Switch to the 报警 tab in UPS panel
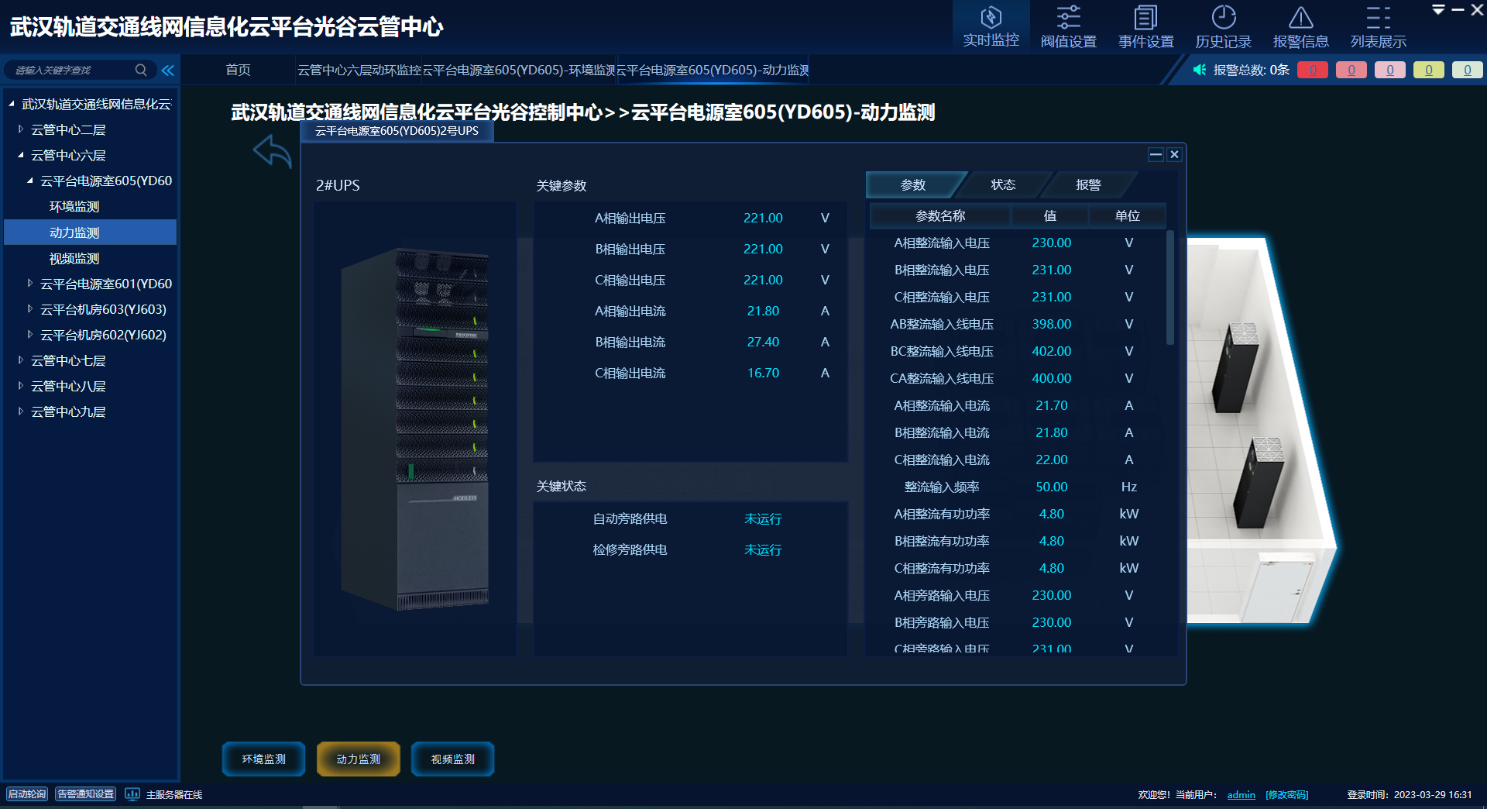The image size is (1487, 809). tap(1088, 185)
